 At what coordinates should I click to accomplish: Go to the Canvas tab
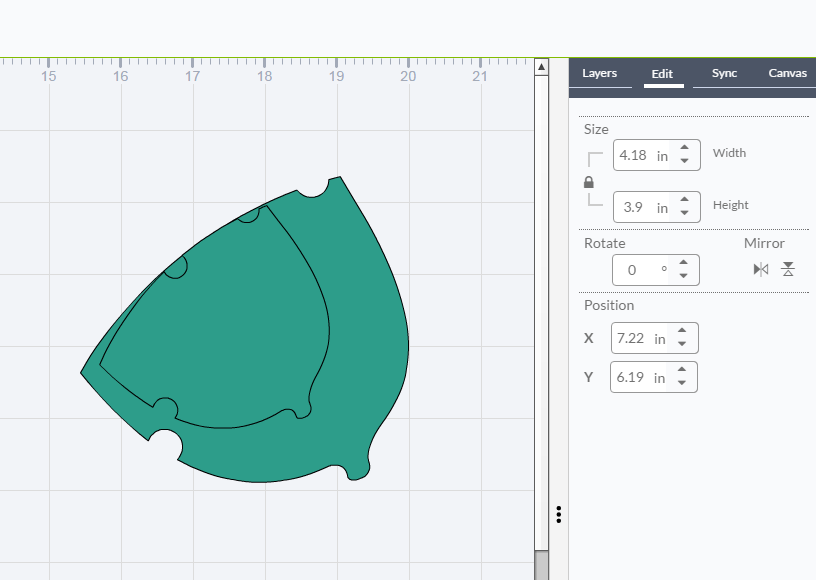(787, 73)
